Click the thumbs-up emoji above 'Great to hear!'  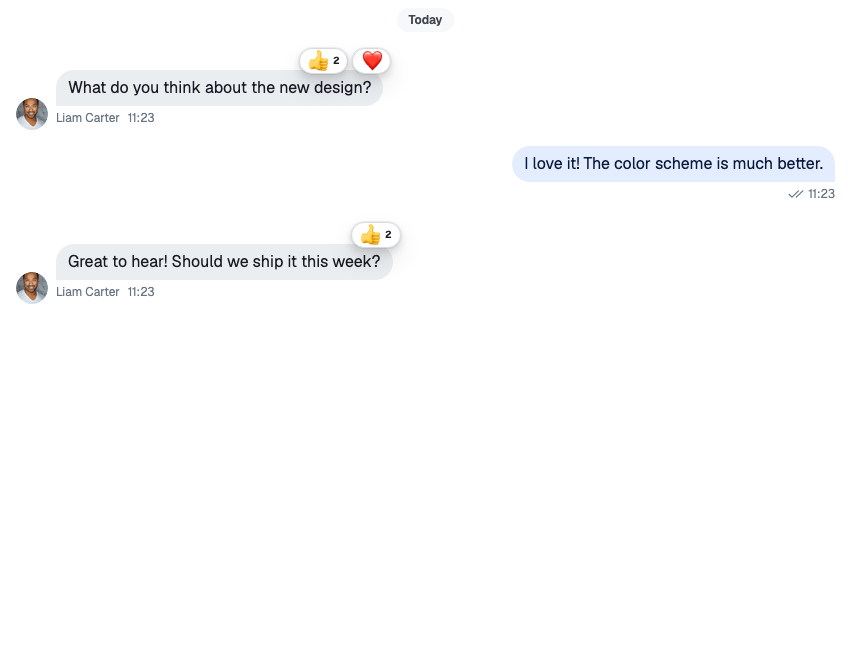pos(371,235)
